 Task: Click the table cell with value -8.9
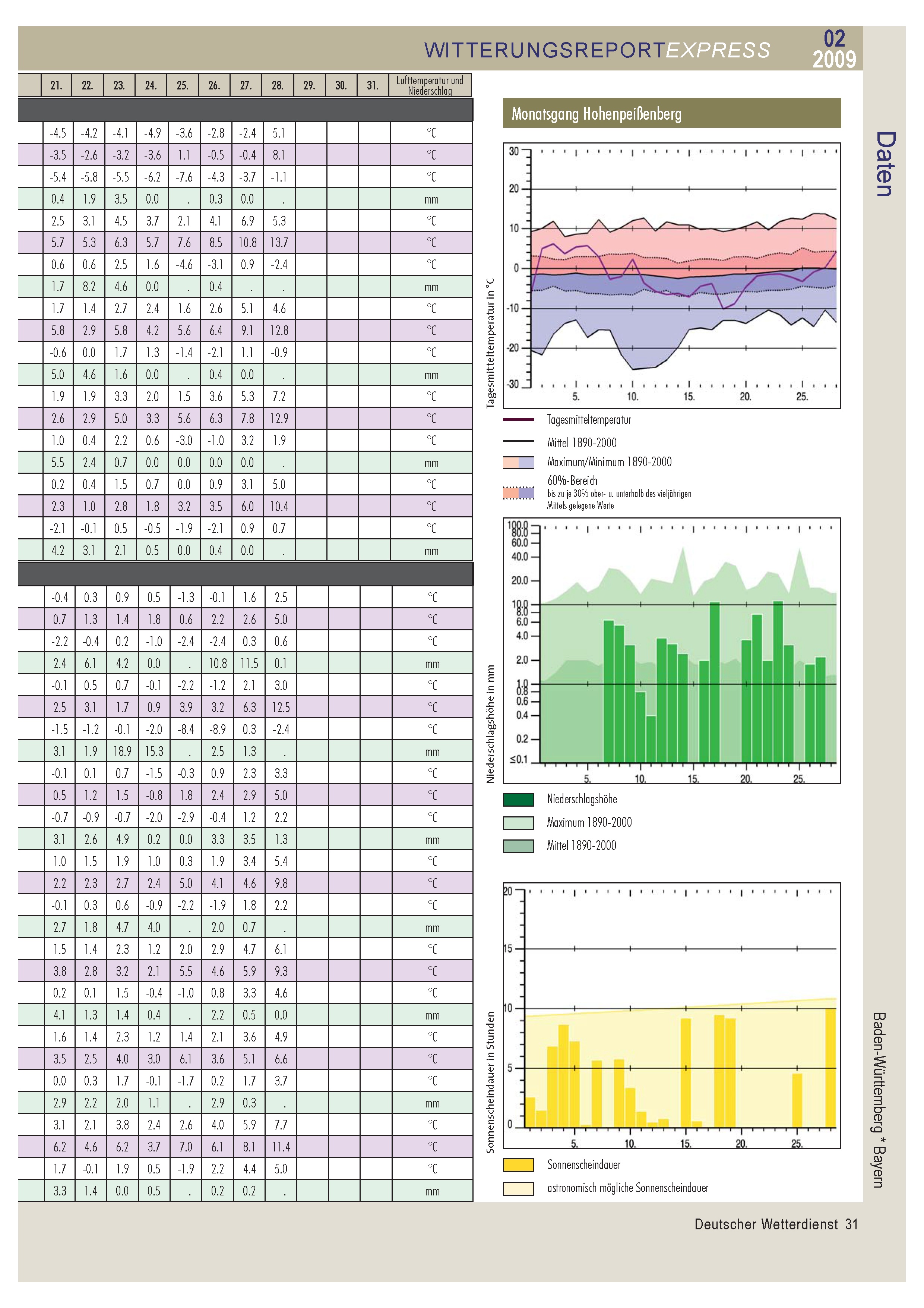click(218, 729)
